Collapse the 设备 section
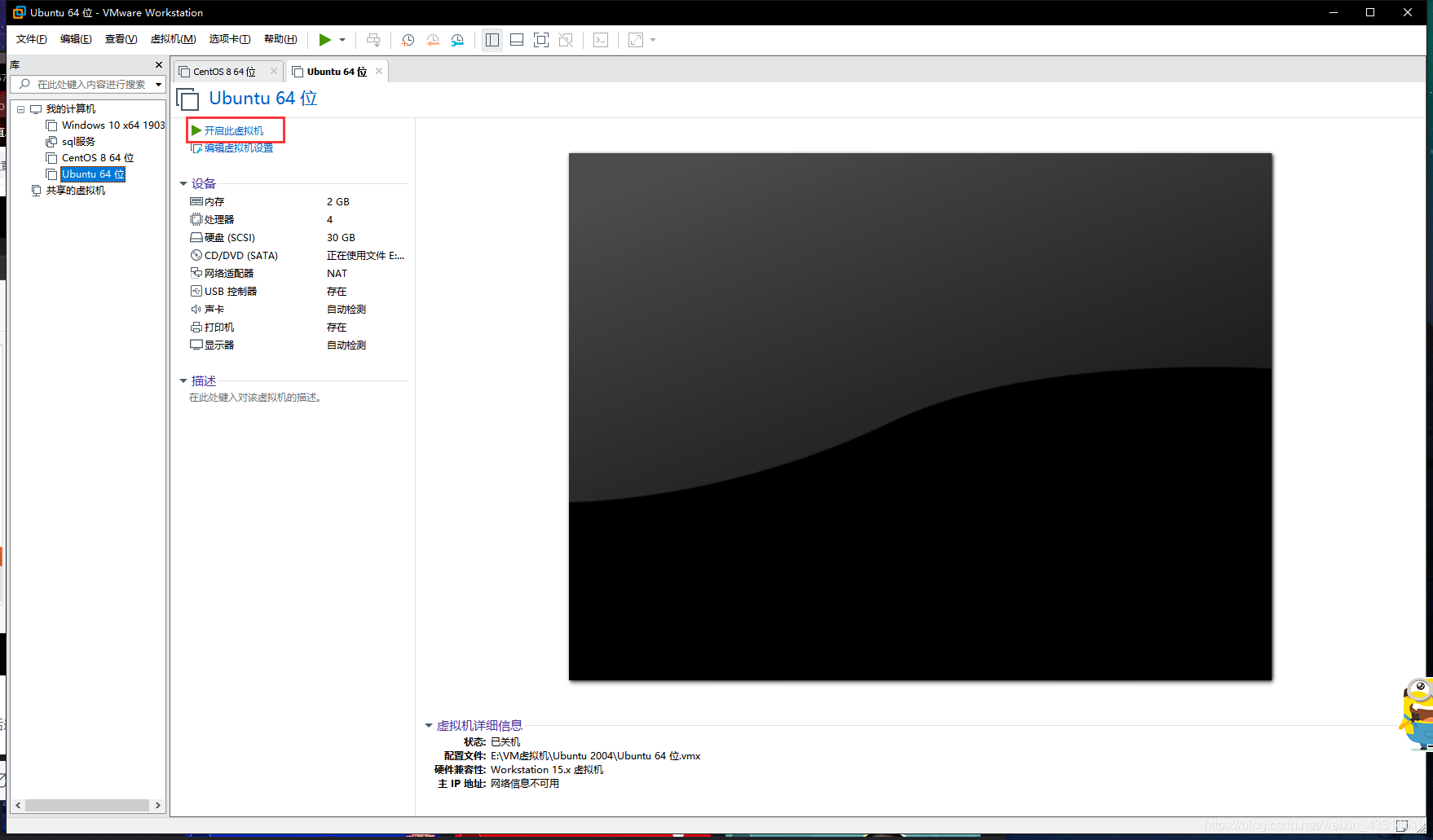The width and height of the screenshot is (1433, 840). (x=183, y=184)
